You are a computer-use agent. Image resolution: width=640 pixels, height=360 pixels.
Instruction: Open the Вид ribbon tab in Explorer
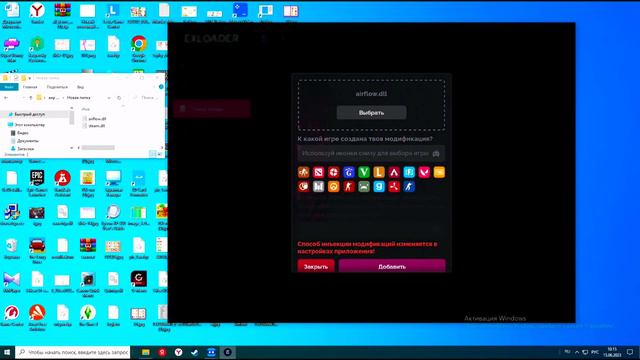[80, 87]
